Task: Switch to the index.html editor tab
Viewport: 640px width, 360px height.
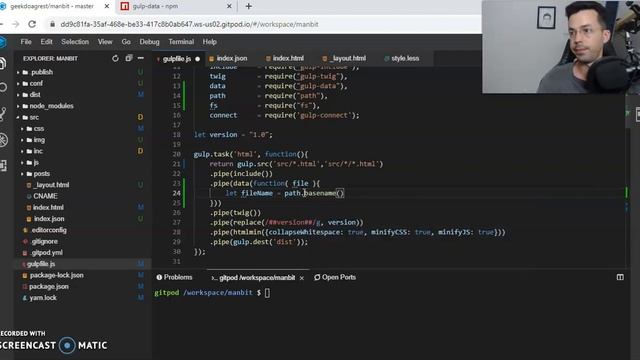Action: (x=288, y=58)
